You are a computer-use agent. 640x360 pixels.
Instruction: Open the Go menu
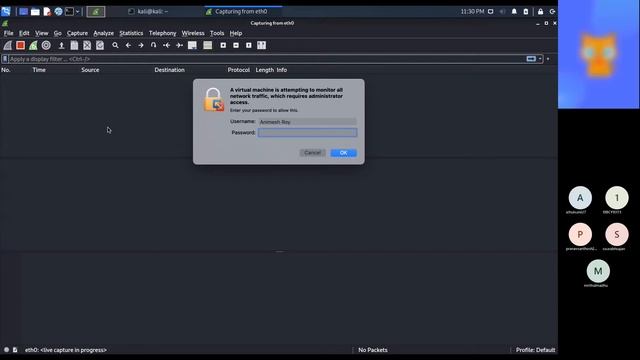(58, 33)
